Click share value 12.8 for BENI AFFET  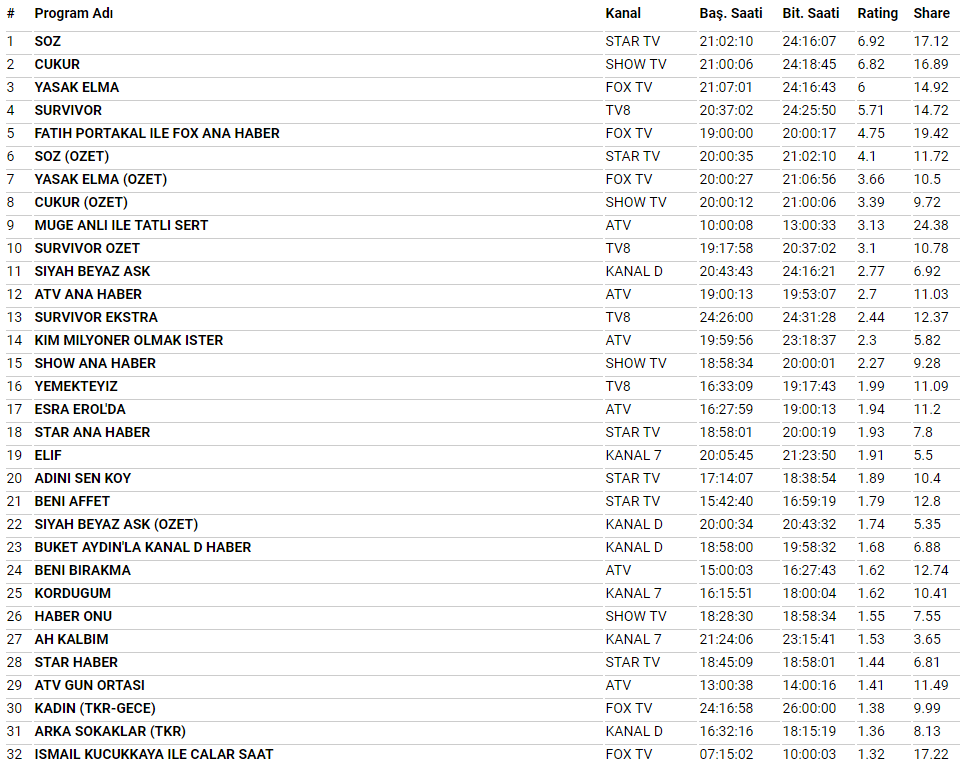click(927, 501)
